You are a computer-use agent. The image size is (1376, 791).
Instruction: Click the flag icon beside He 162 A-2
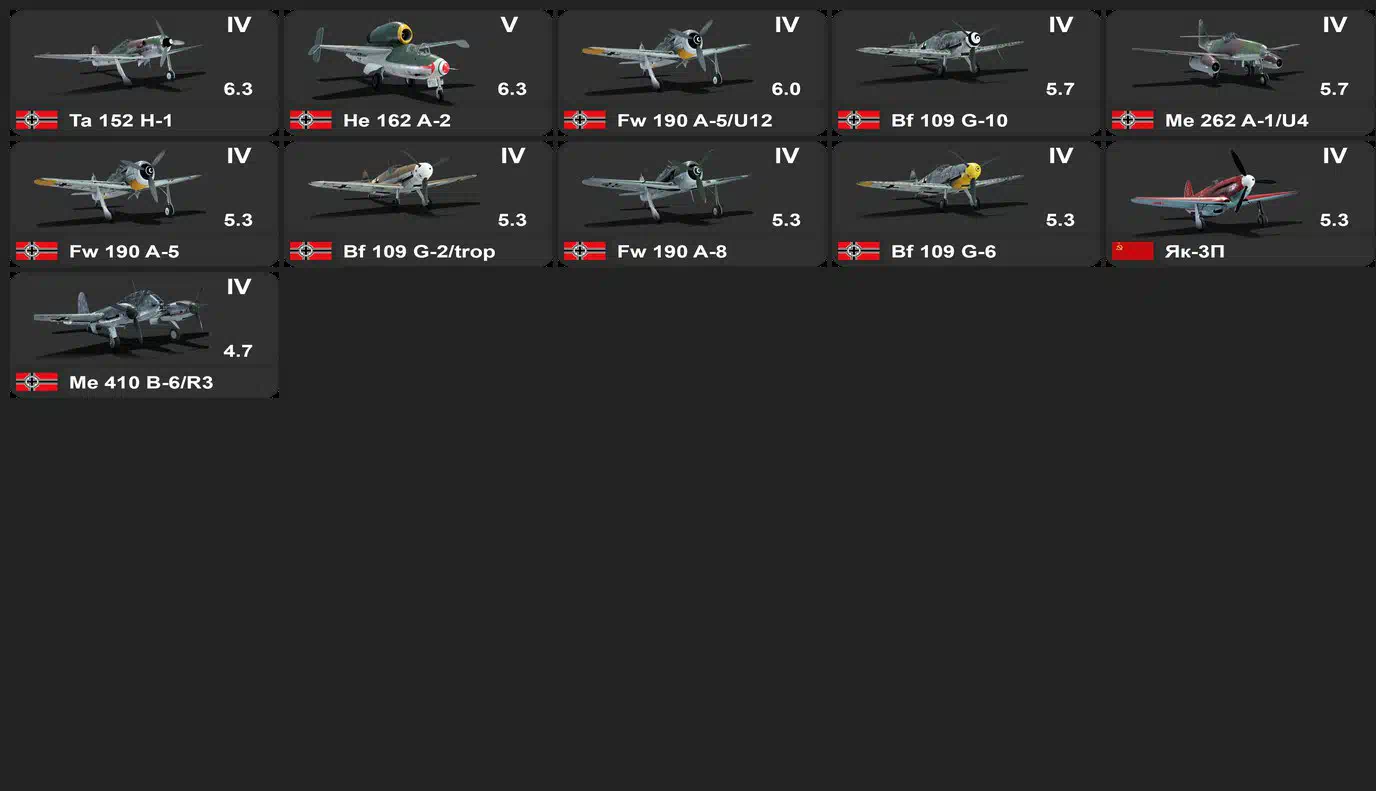(x=310, y=120)
